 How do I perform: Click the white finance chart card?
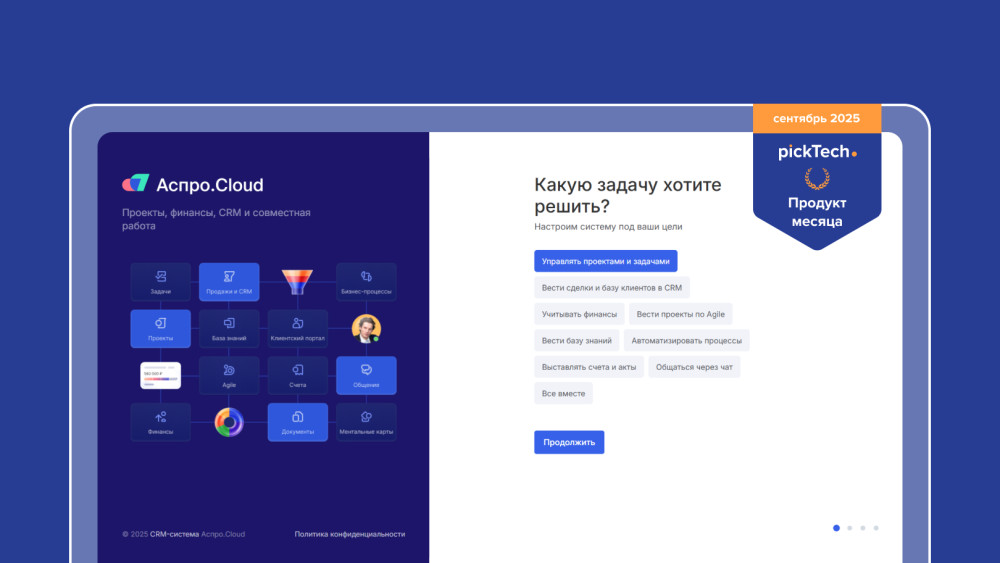point(161,376)
